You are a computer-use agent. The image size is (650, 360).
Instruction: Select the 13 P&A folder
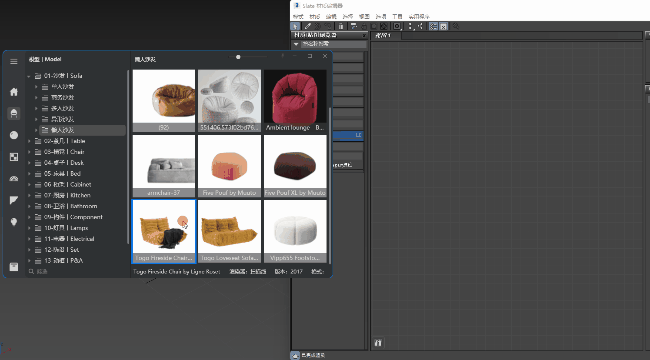63,260
